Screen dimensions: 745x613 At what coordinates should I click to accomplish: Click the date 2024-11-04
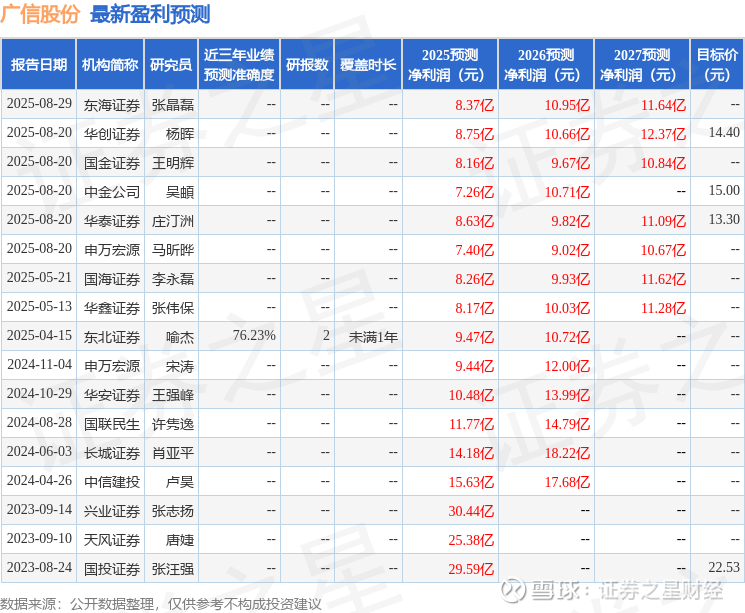[39, 364]
